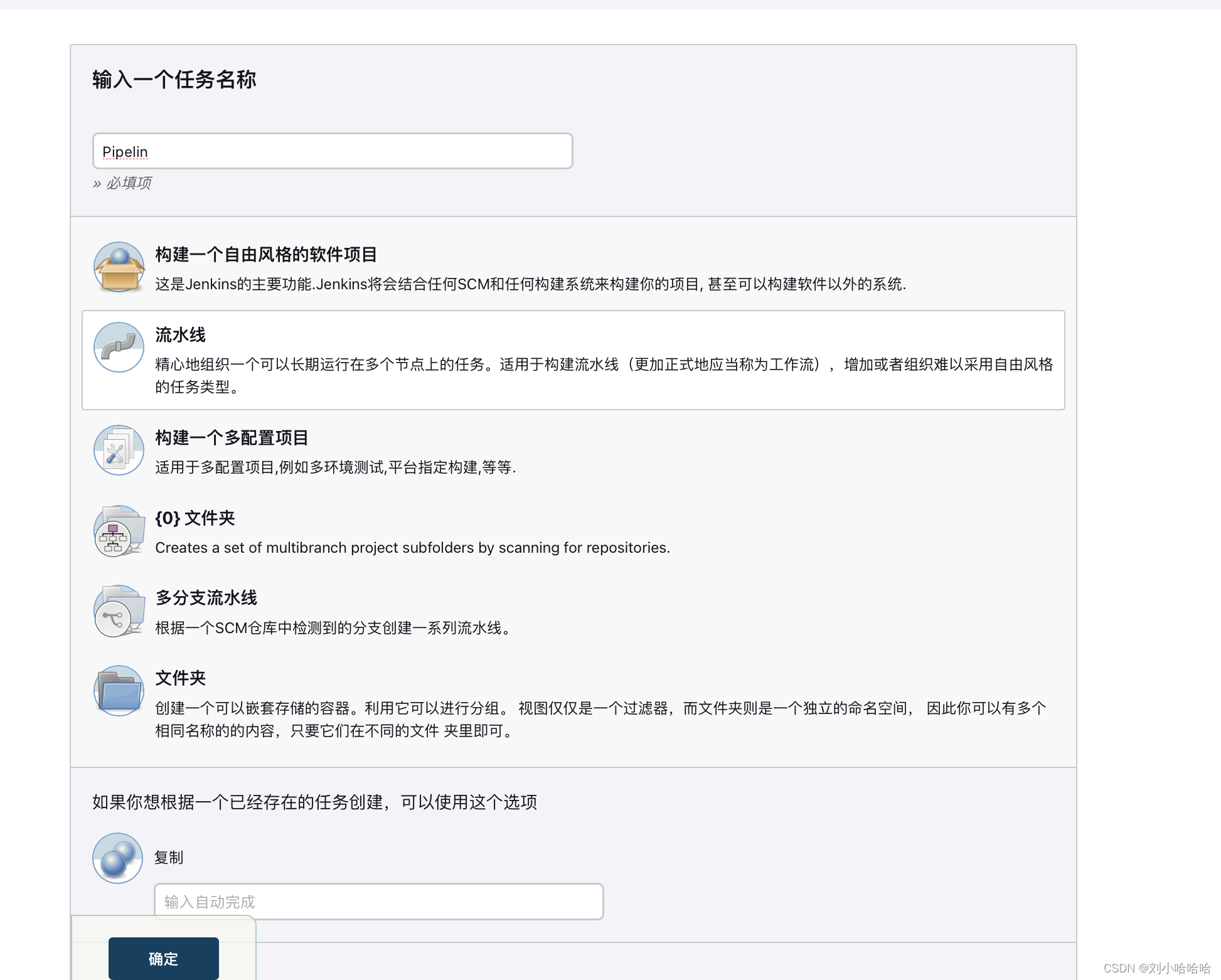Select 构建一个自由风格的软件项目 title
Image resolution: width=1221 pixels, height=980 pixels.
tap(266, 255)
